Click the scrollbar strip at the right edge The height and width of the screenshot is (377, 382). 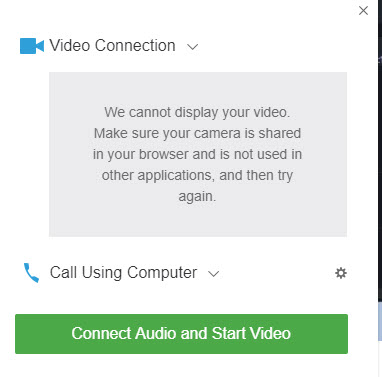pyautogui.click(x=380, y=322)
